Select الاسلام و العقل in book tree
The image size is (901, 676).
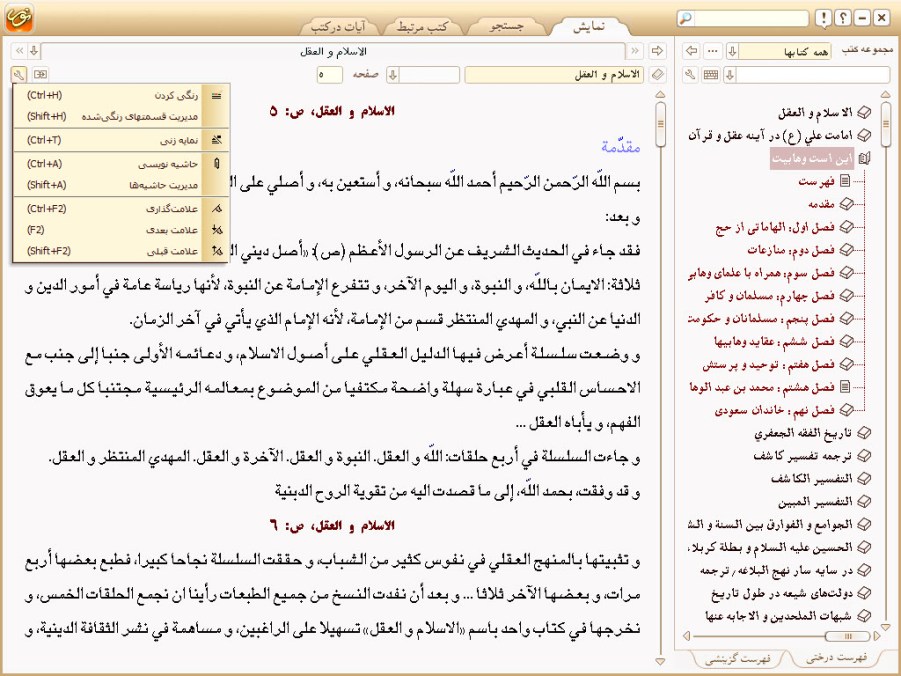(x=815, y=113)
